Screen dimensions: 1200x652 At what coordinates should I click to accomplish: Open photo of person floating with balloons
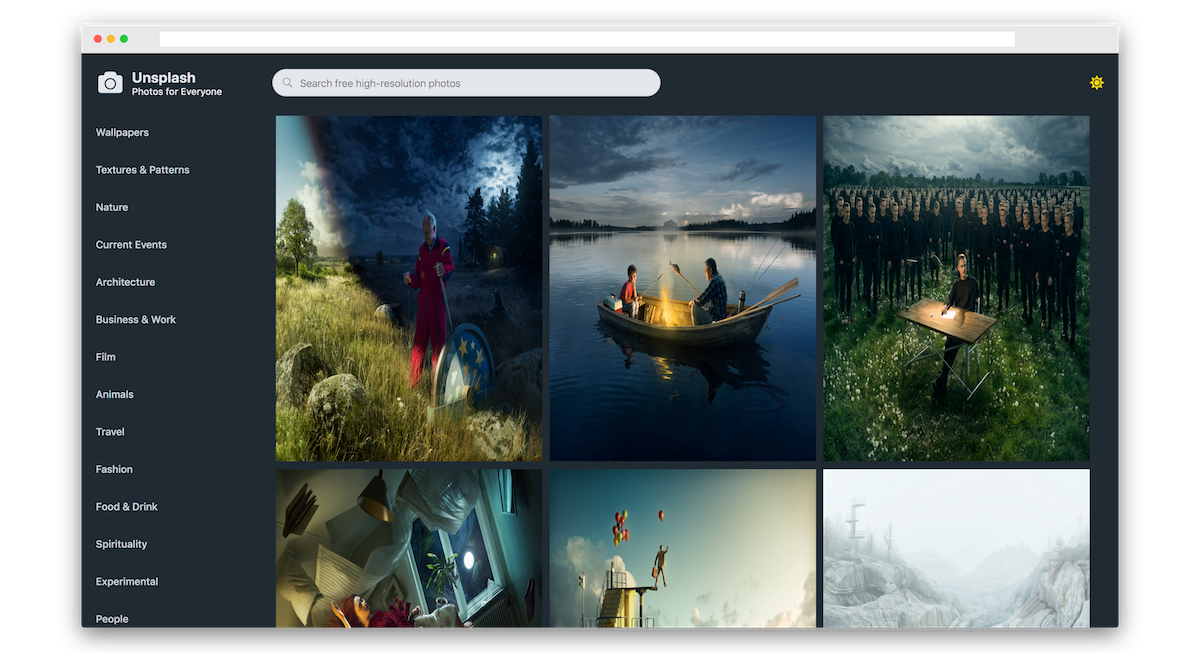tap(683, 548)
